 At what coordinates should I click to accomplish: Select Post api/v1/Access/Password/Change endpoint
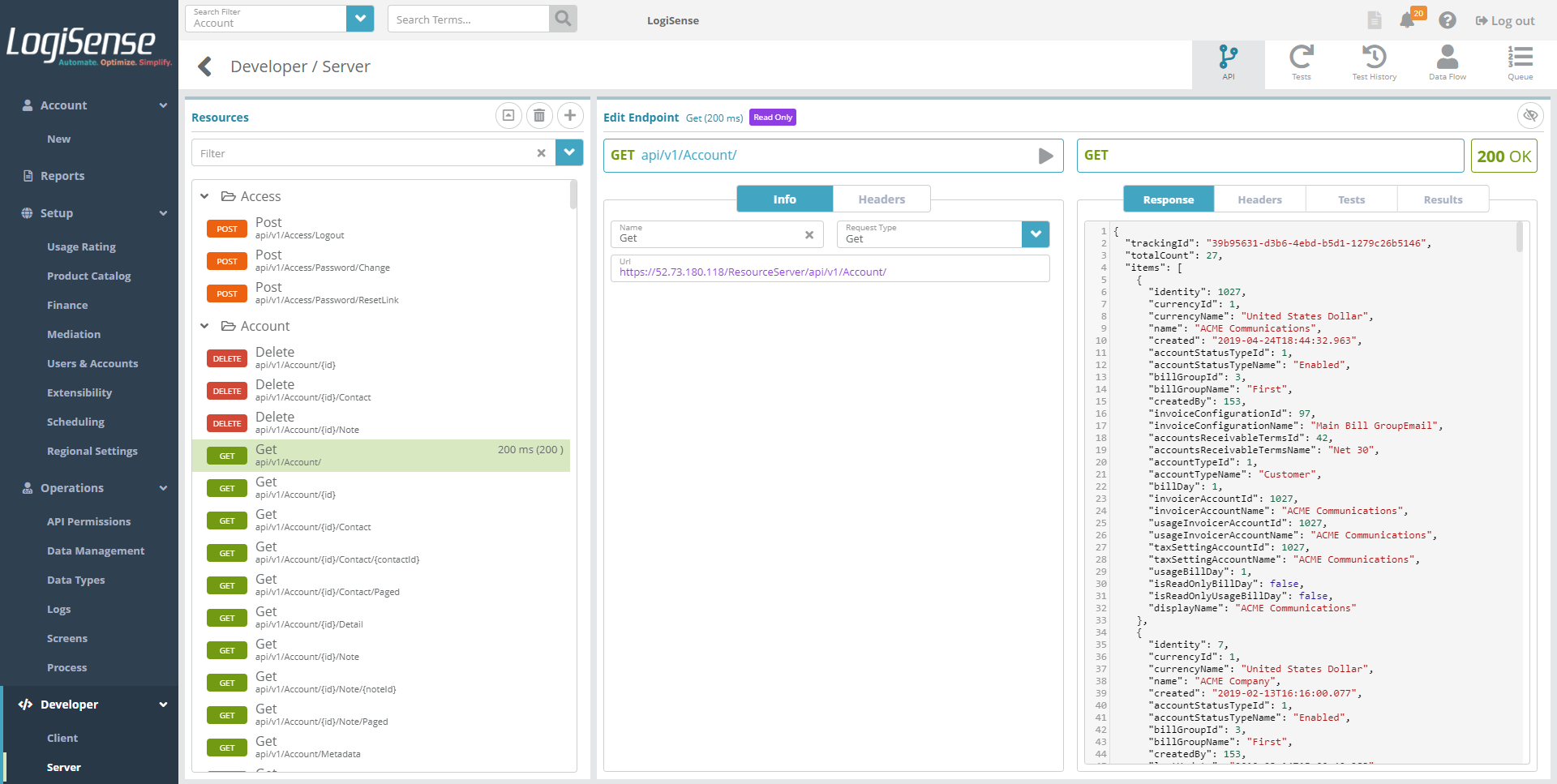coord(381,261)
